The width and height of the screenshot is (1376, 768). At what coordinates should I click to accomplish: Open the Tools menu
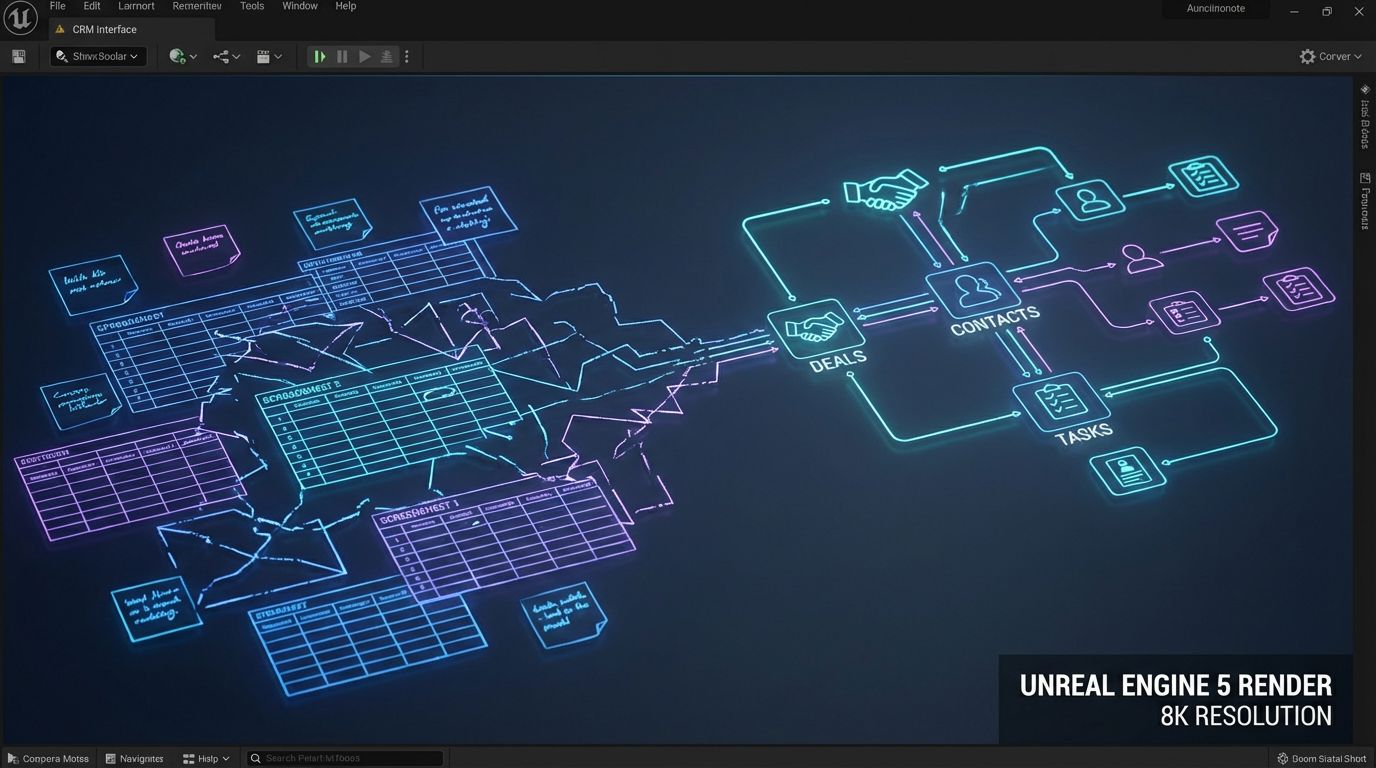(252, 6)
